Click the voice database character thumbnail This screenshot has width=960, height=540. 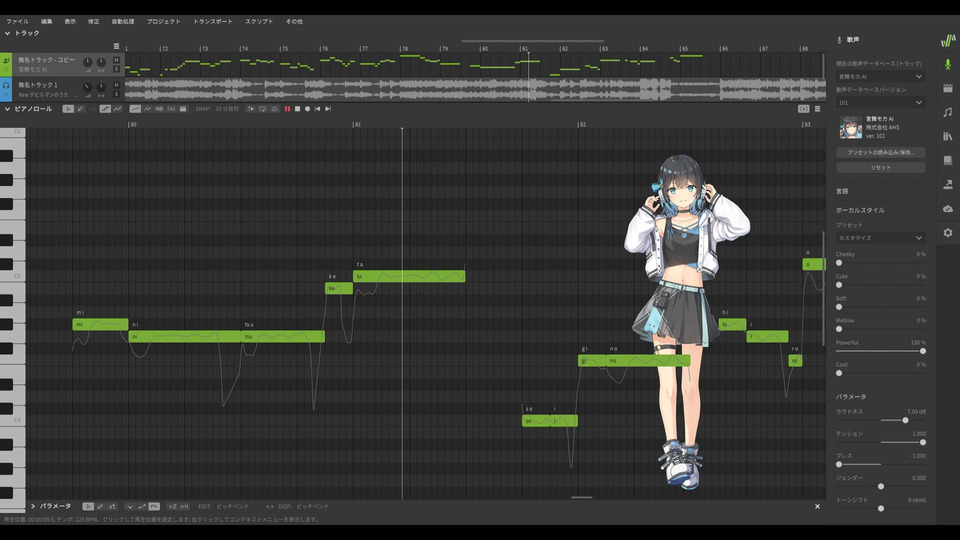tap(850, 127)
